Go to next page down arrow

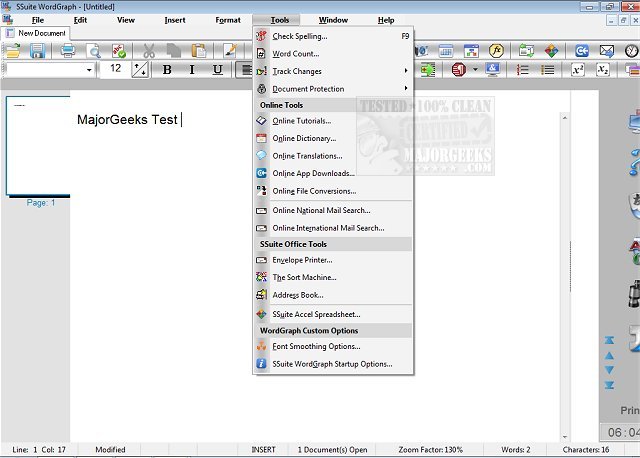609,370
